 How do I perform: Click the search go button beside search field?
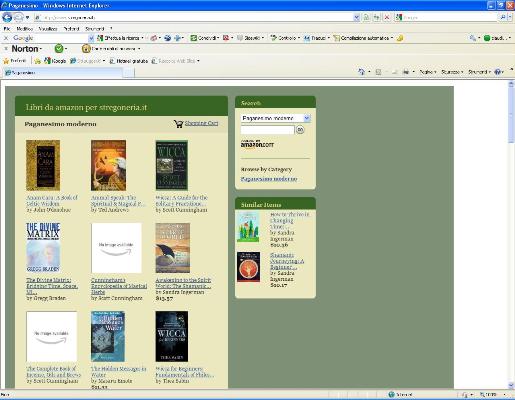tap(300, 130)
